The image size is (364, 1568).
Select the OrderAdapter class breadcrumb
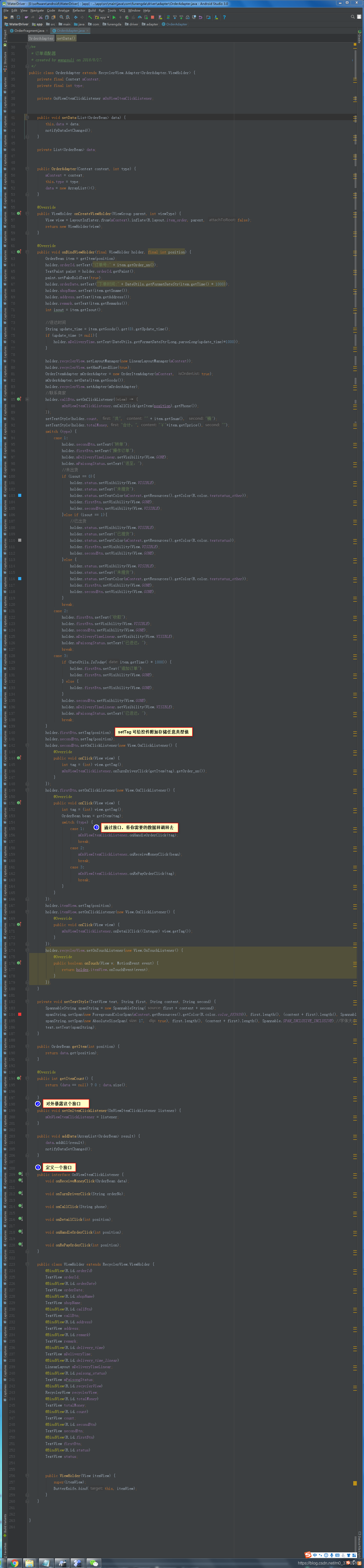click(x=174, y=24)
